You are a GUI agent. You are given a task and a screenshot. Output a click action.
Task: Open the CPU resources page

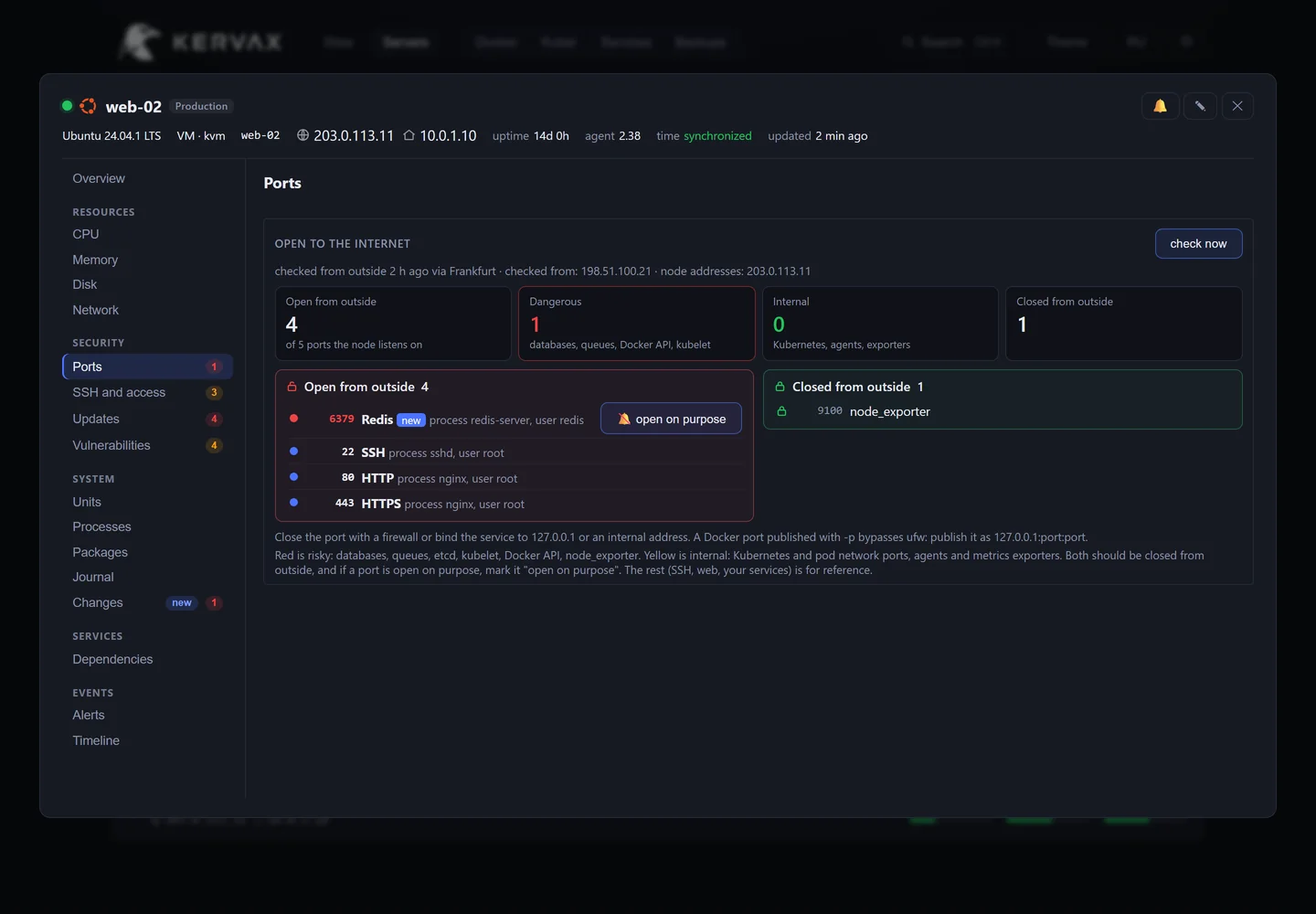point(147,234)
